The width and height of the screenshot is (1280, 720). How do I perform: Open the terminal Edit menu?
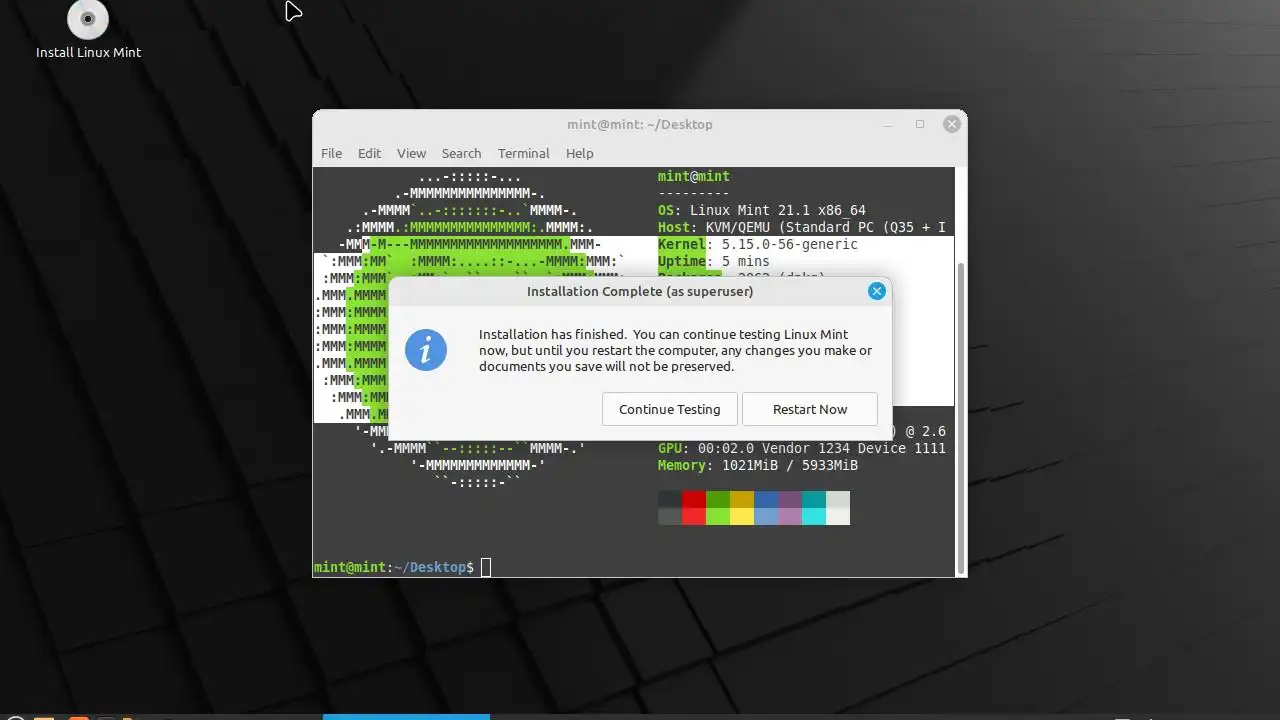pos(369,153)
